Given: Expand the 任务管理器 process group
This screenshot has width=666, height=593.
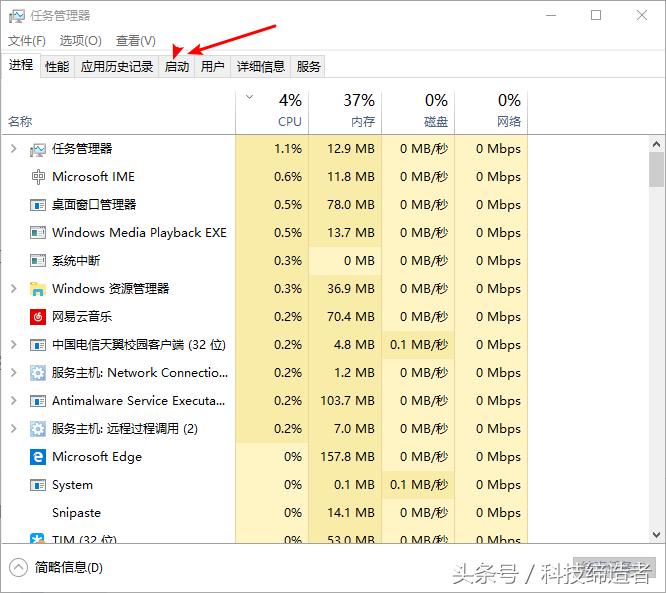Looking at the screenshot, I should pyautogui.click(x=14, y=149).
